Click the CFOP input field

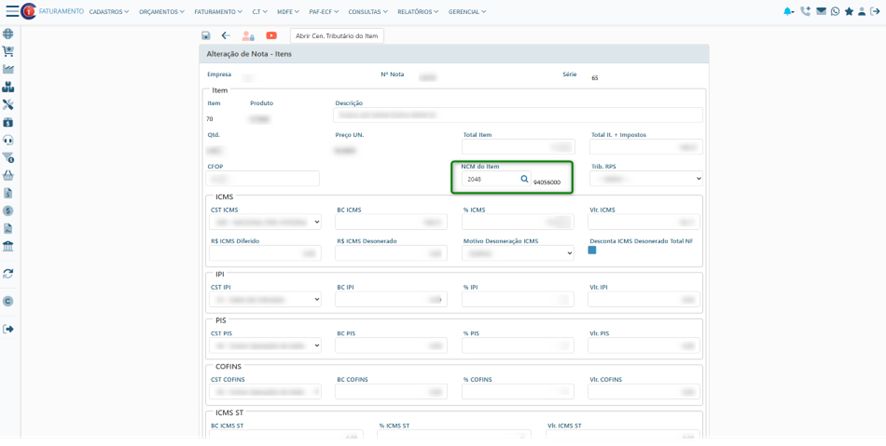262,179
